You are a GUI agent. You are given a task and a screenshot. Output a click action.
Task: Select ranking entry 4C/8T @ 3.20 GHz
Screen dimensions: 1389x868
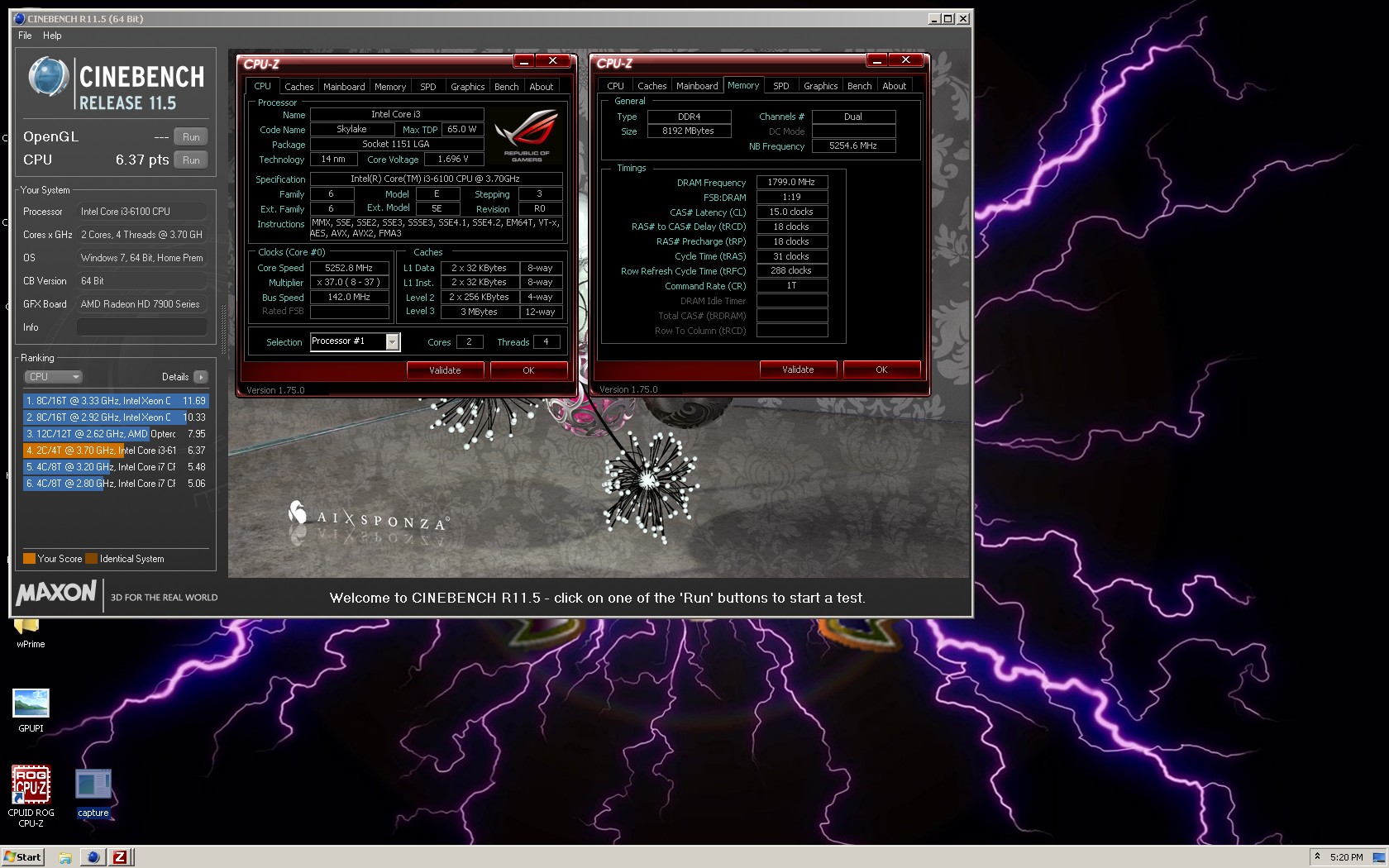[116, 467]
